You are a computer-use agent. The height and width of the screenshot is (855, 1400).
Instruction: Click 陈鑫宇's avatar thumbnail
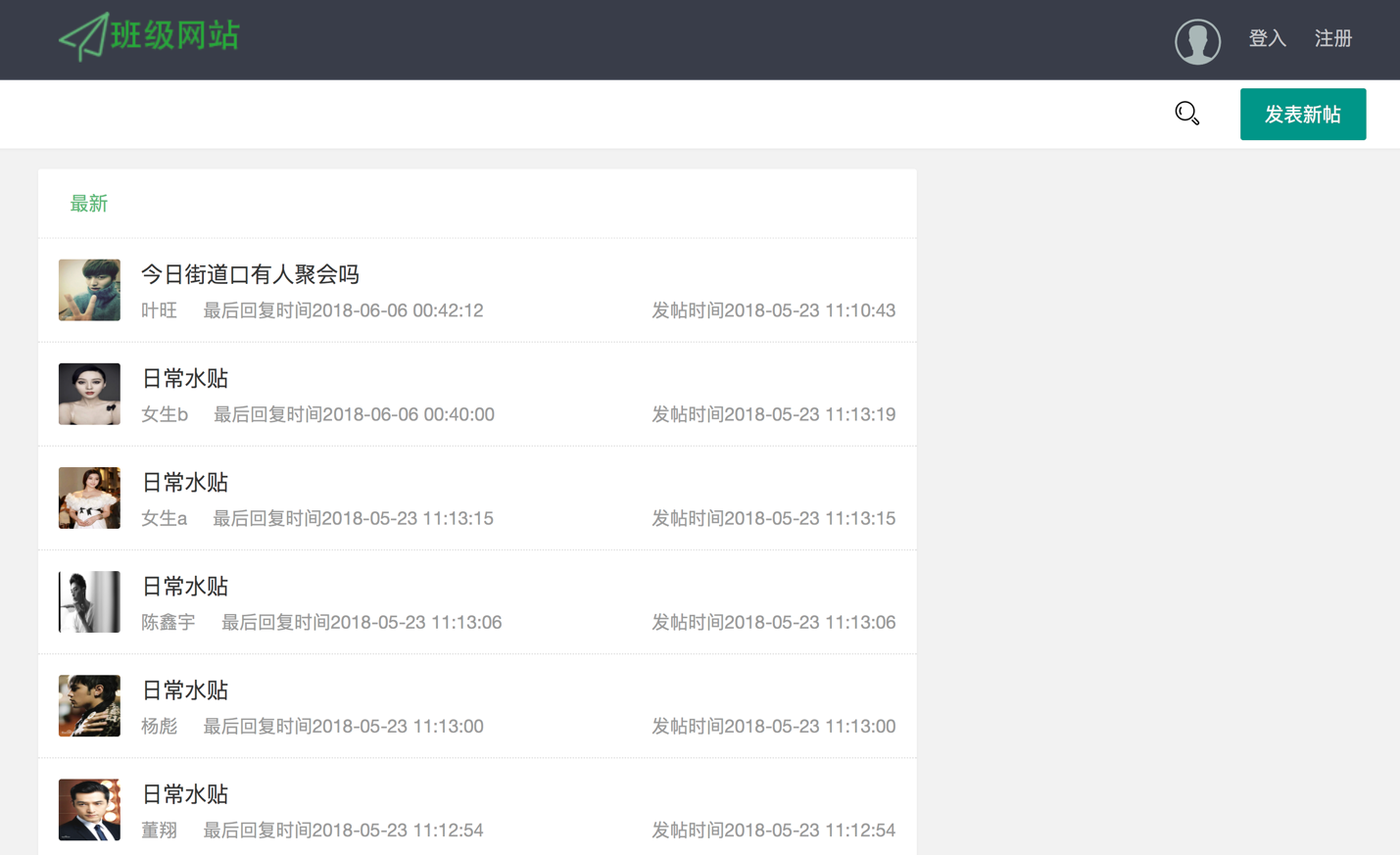pos(89,601)
